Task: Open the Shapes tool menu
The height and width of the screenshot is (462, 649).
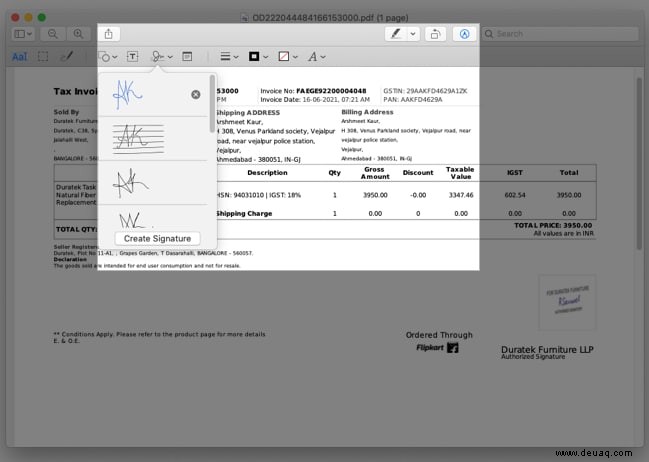Action: (x=108, y=57)
